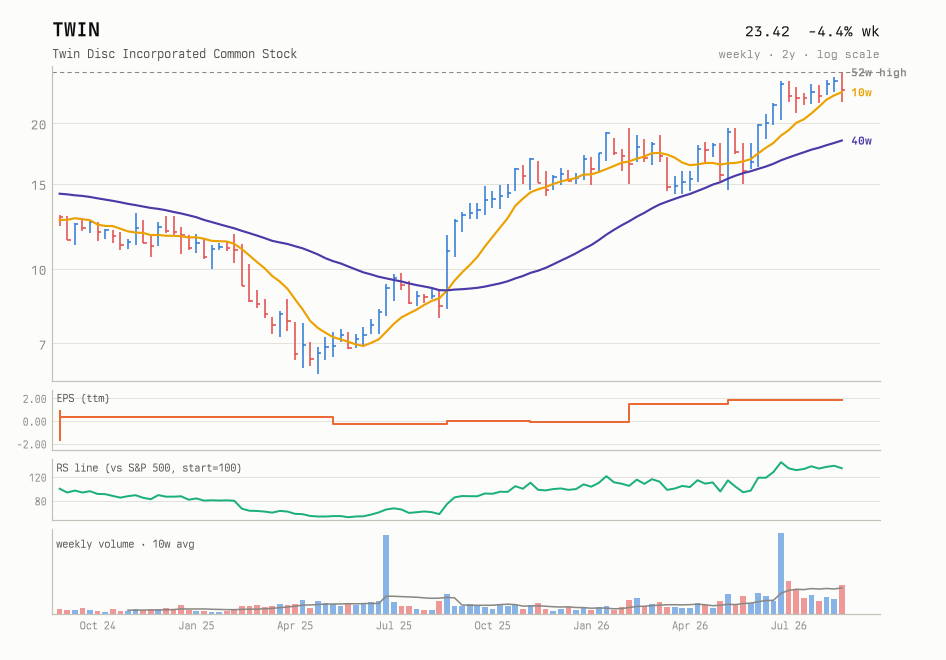Screen dimensions: 946x660
Task: Click the 'weekly · 2y · log scale' label
Action: pyautogui.click(x=798, y=54)
